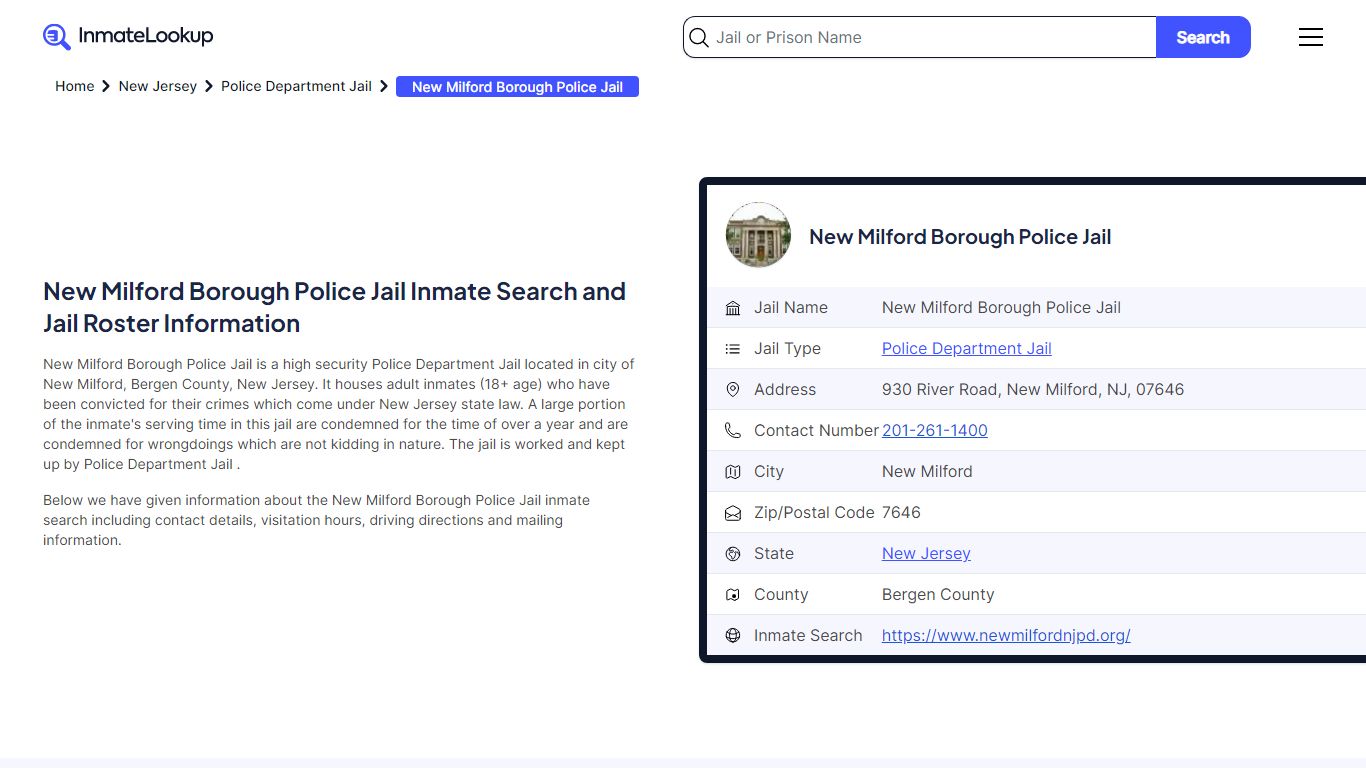Click the jail building thumbnail photo
This screenshot has height=768, width=1366.
coord(758,235)
